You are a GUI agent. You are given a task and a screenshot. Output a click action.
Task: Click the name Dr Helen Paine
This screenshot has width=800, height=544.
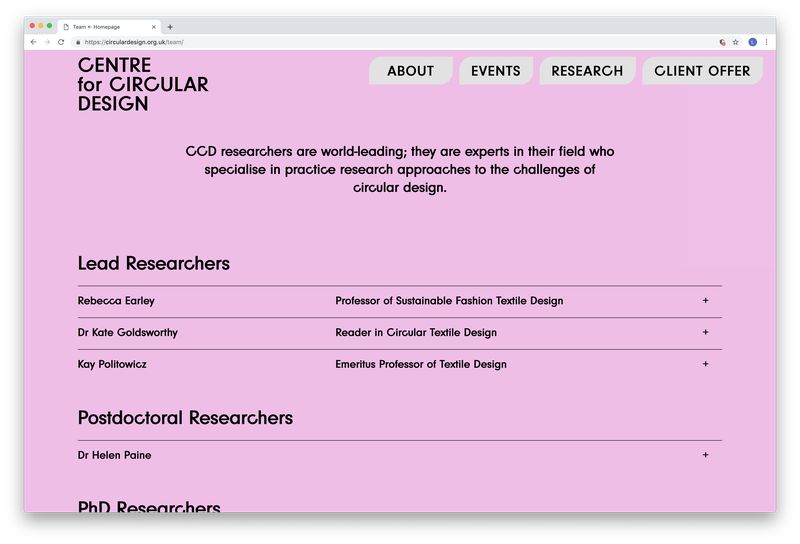click(114, 455)
